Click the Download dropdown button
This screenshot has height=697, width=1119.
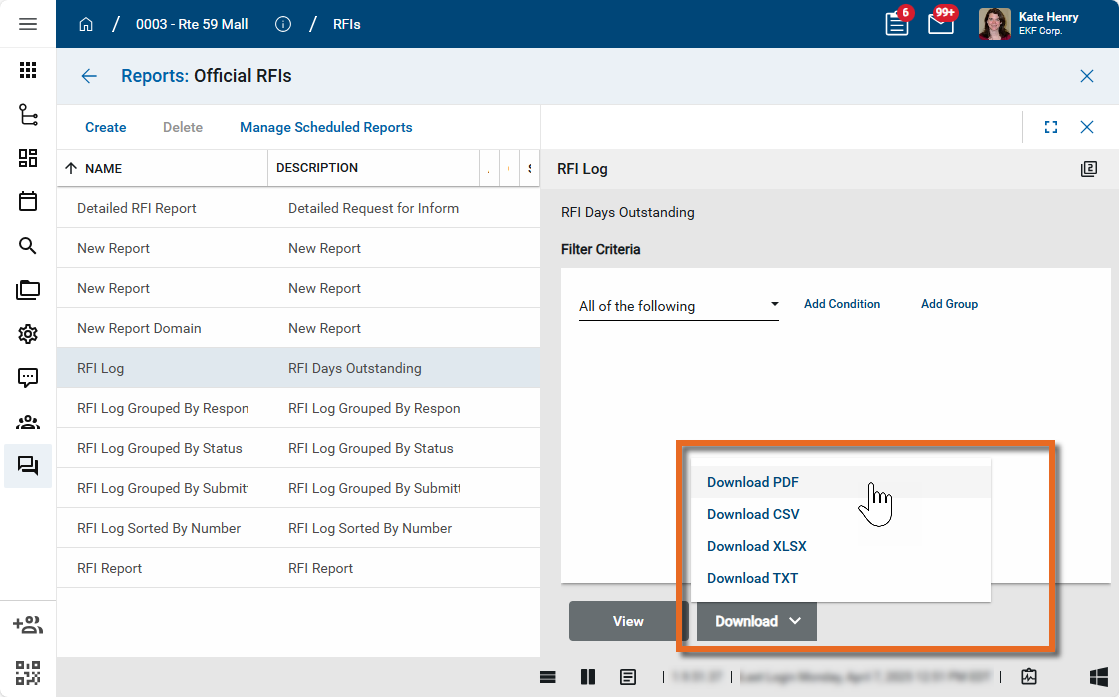[x=757, y=621]
